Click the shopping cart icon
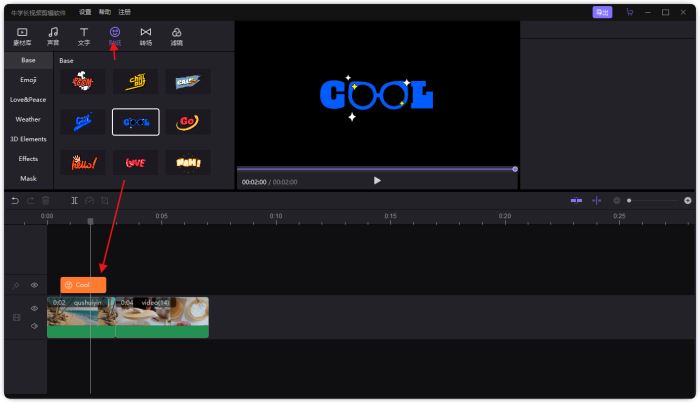The height and width of the screenshot is (403, 700). pos(630,12)
